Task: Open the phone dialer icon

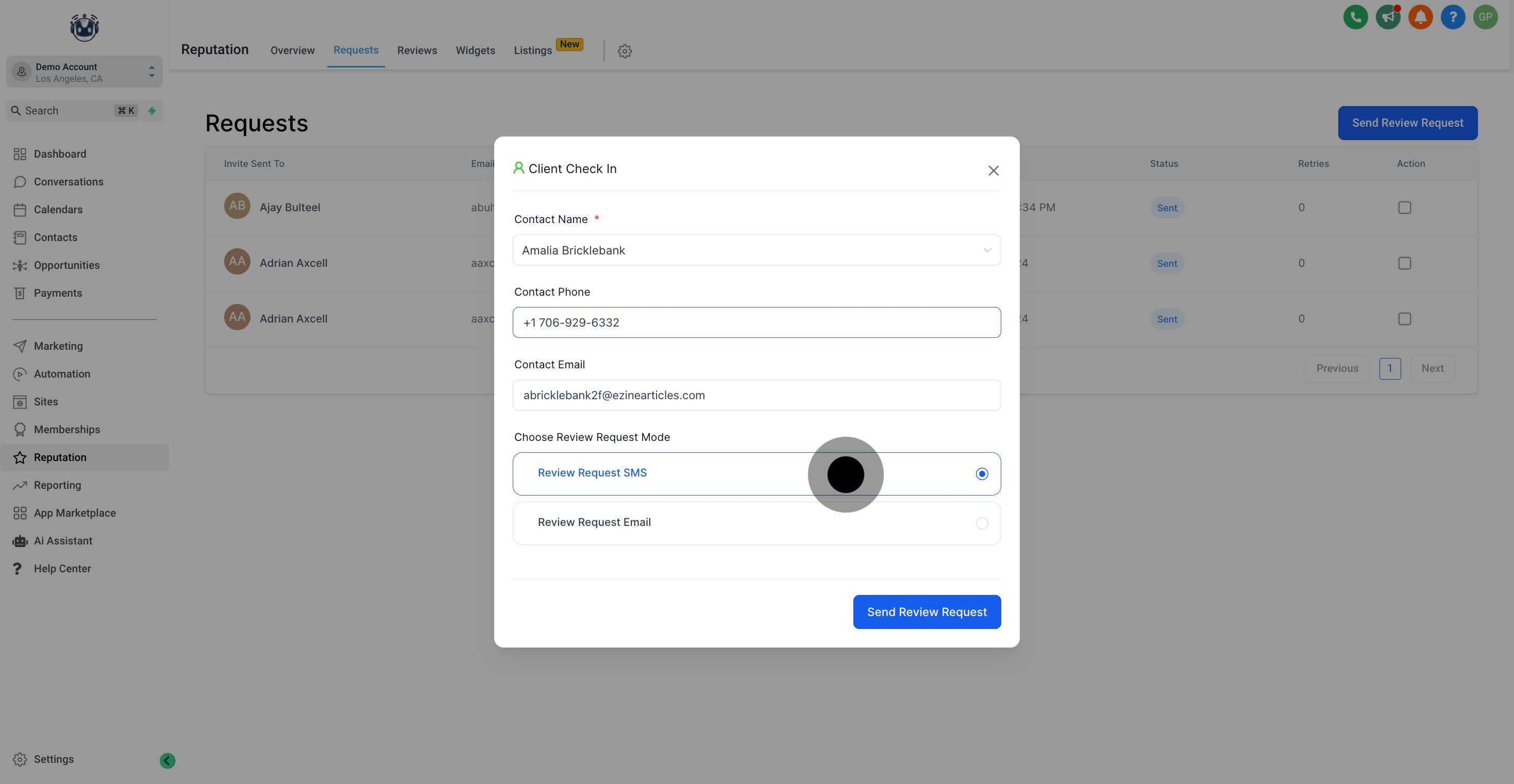Action: click(1356, 17)
